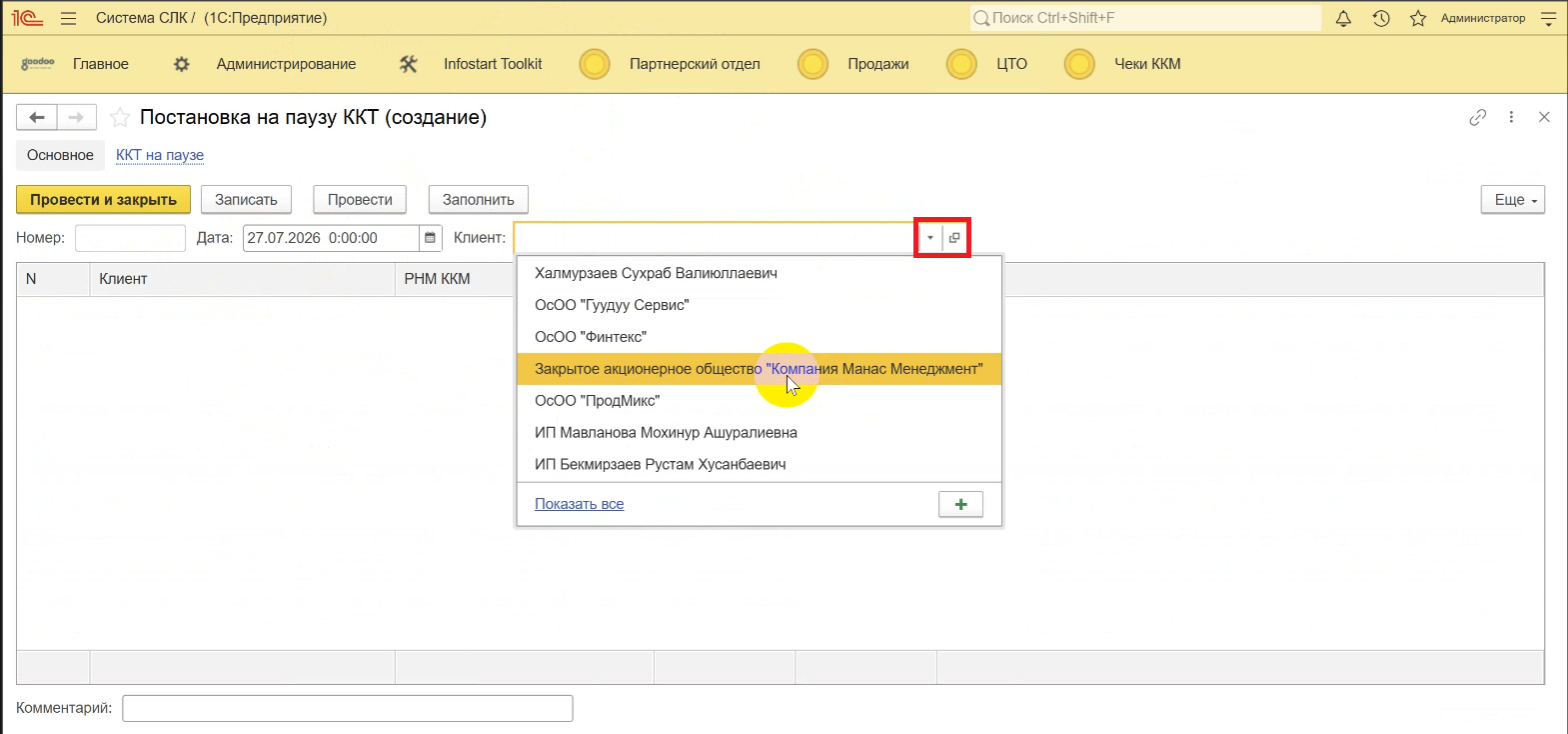Screen dimensions: 1568x734
Task: Open Клиент selection form icon
Action: coord(954,238)
